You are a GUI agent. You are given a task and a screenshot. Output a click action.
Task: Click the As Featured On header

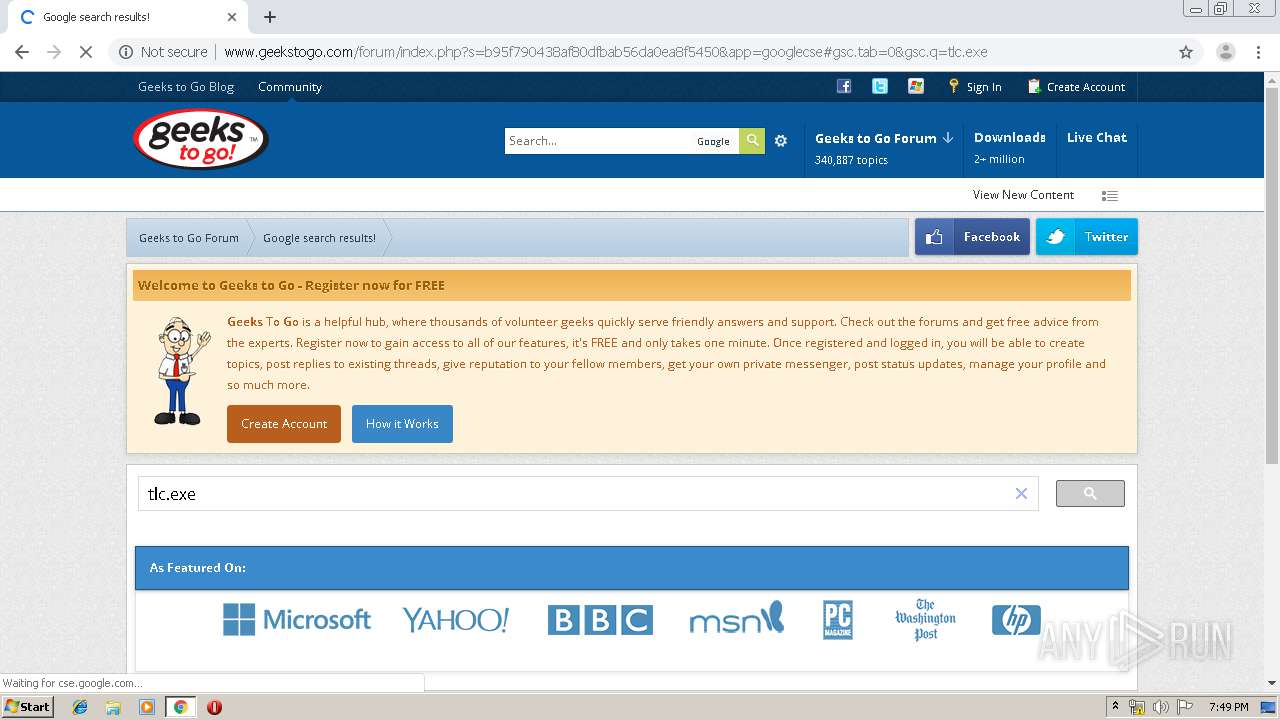pos(632,568)
